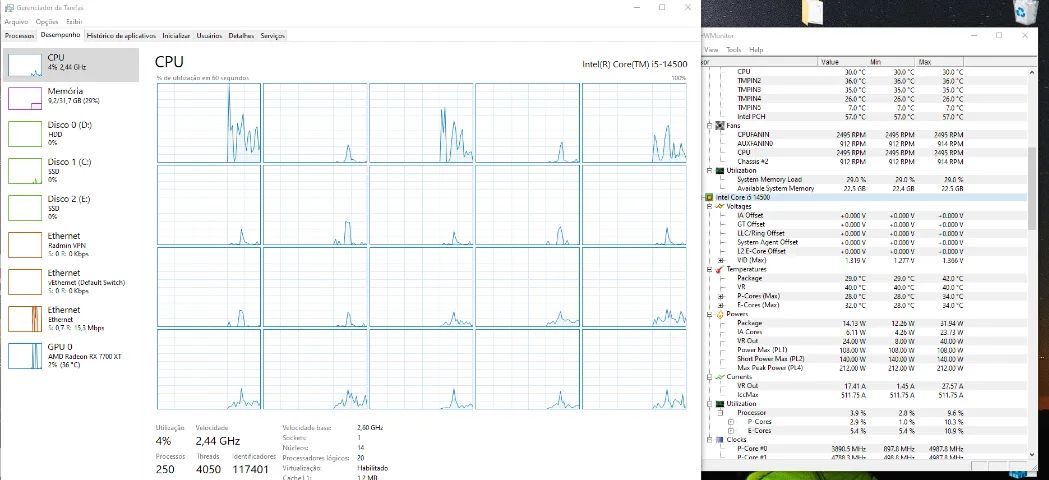Open the yellow folder on the desktop
The image size is (1049, 480).
(x=815, y=11)
